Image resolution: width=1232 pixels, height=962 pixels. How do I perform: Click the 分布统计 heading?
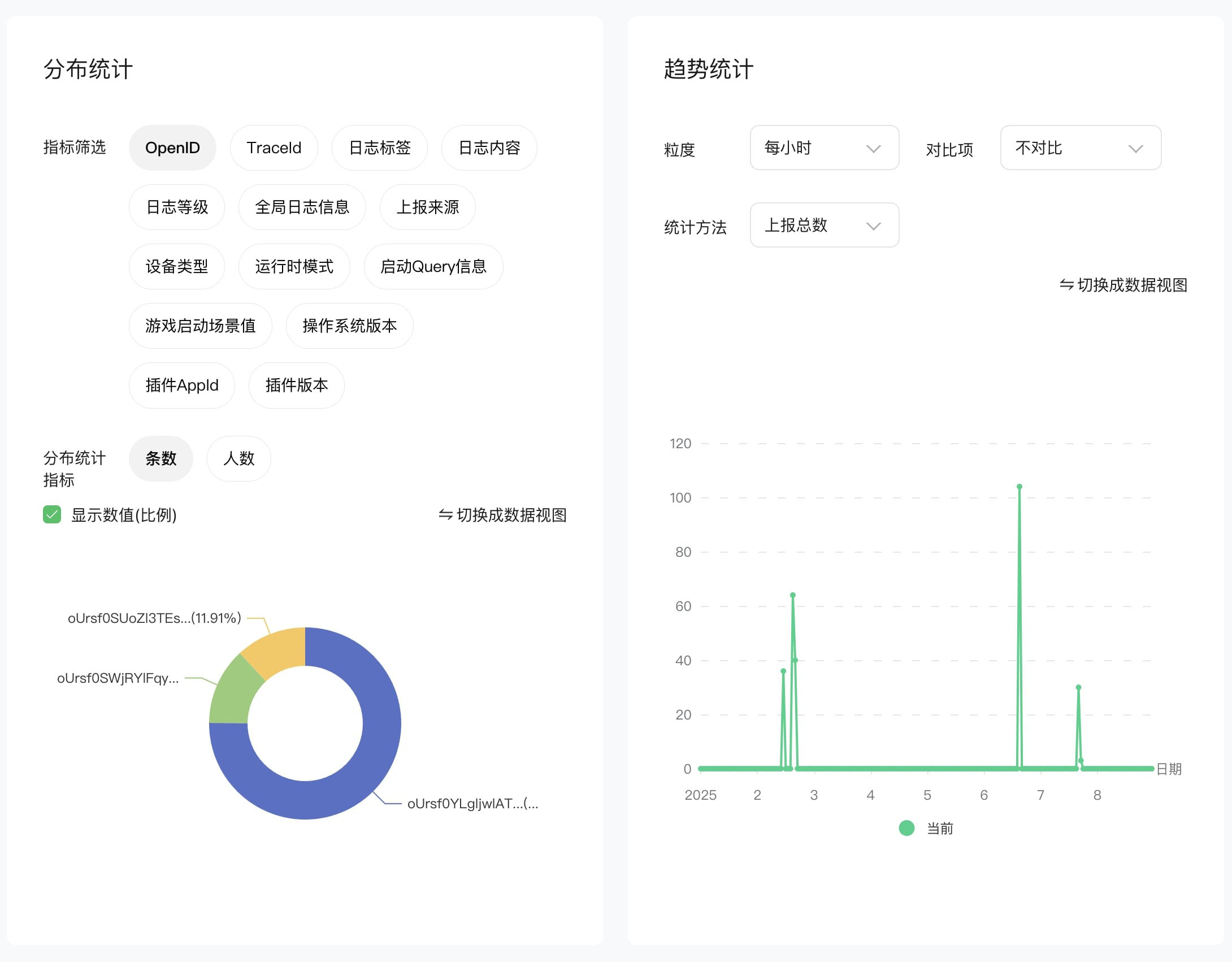tap(88, 70)
